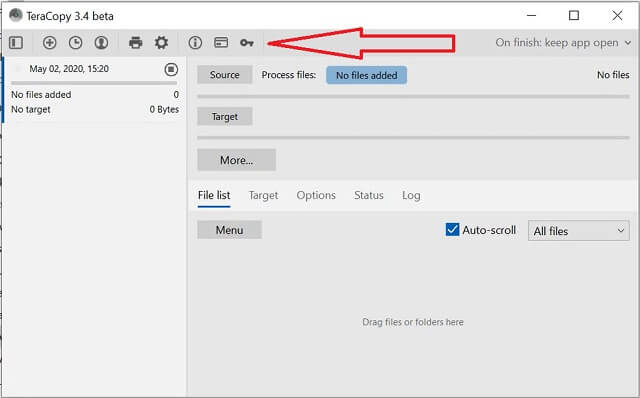
Task: Click the task progress bar in sidebar
Action: pos(94,83)
